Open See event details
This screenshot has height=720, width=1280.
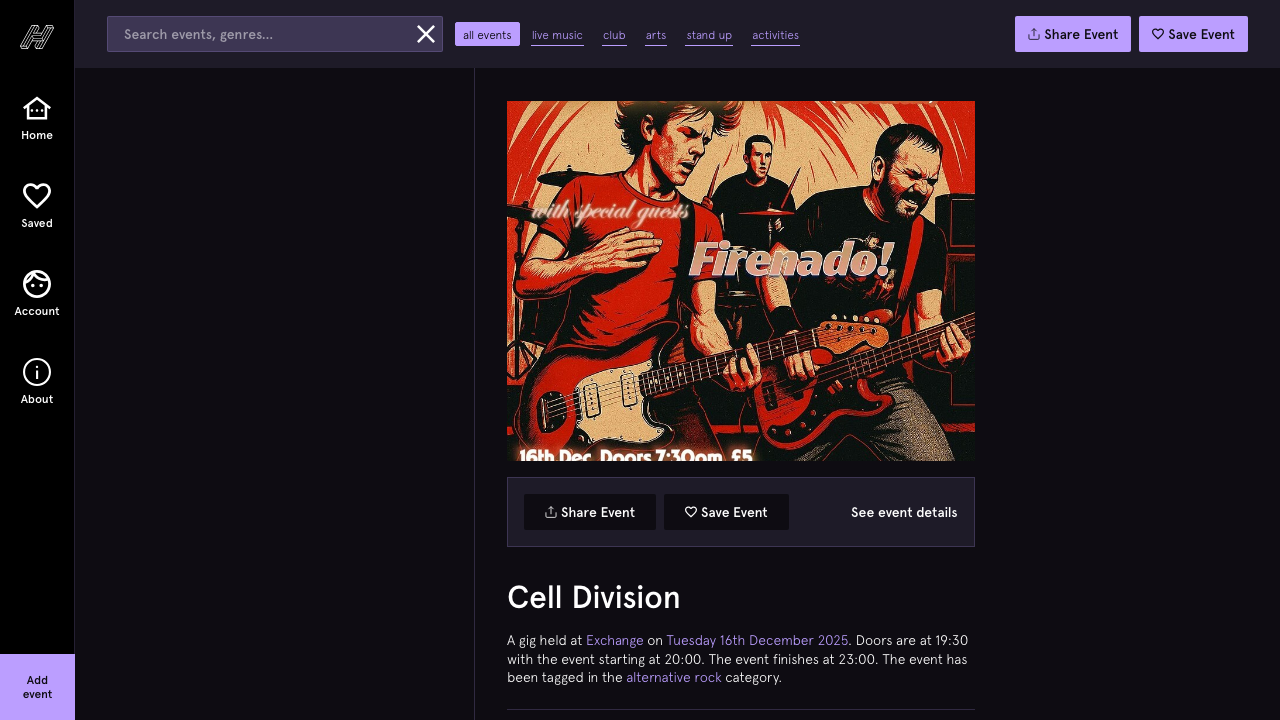point(903,512)
